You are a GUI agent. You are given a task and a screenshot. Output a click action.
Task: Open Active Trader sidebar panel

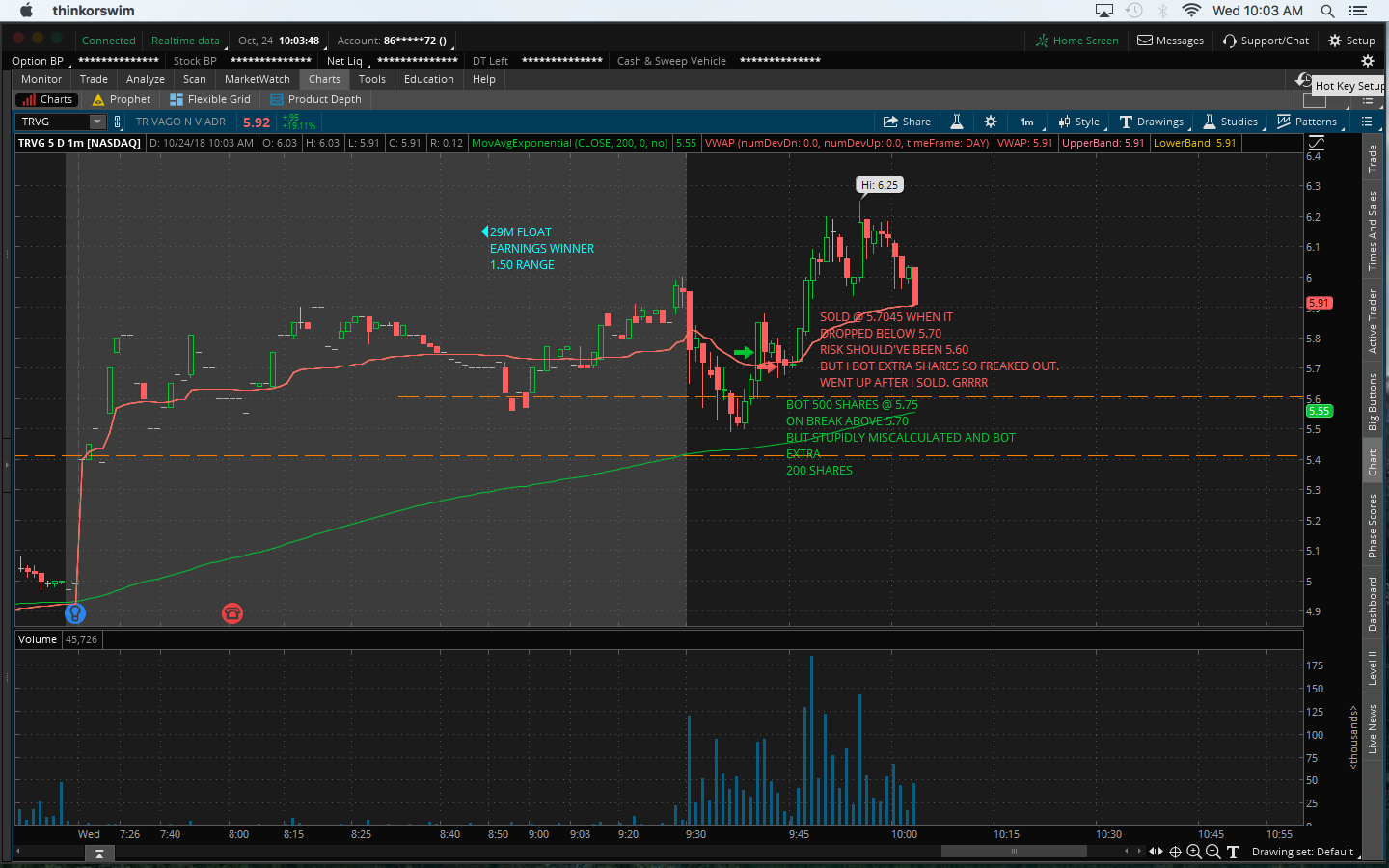coord(1373,321)
